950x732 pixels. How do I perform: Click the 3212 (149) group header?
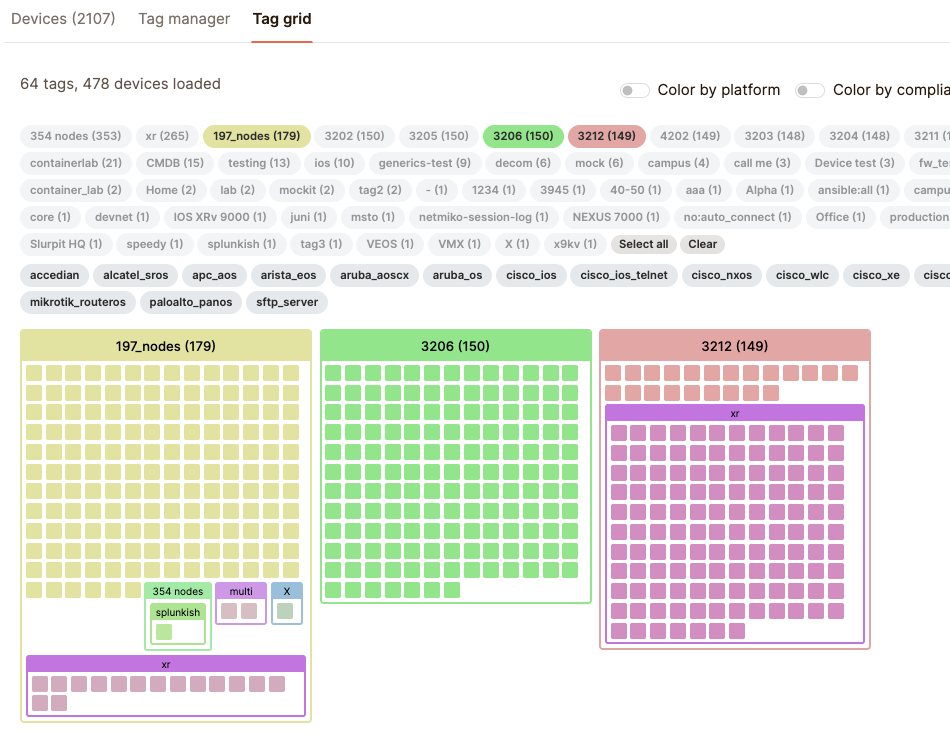[x=734, y=346]
